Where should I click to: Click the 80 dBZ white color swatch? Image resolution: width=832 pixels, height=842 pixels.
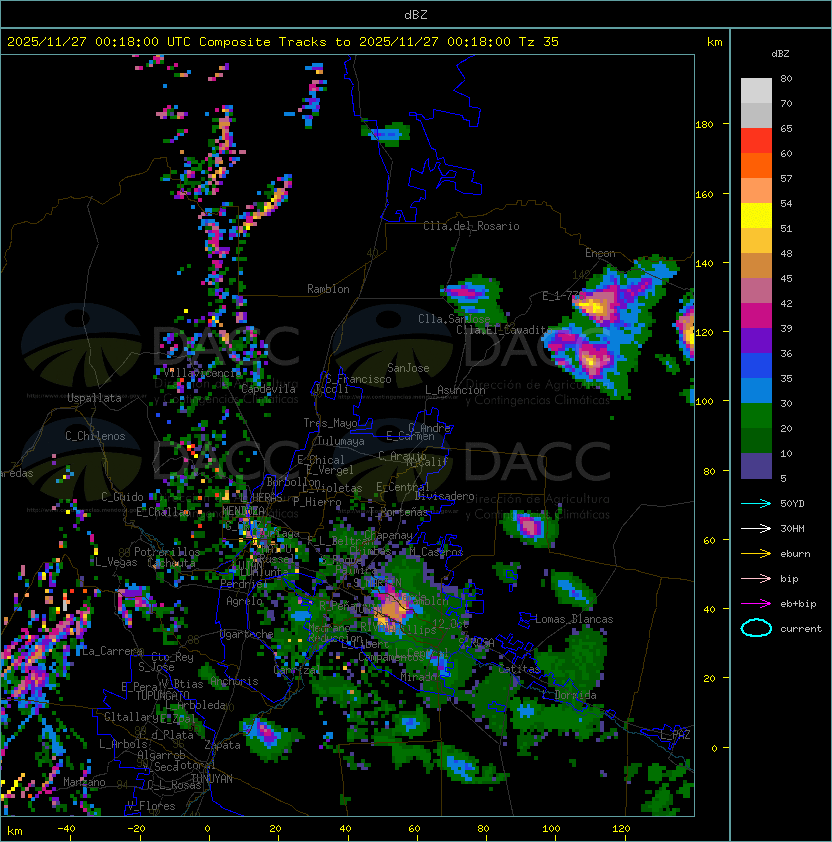click(756, 90)
